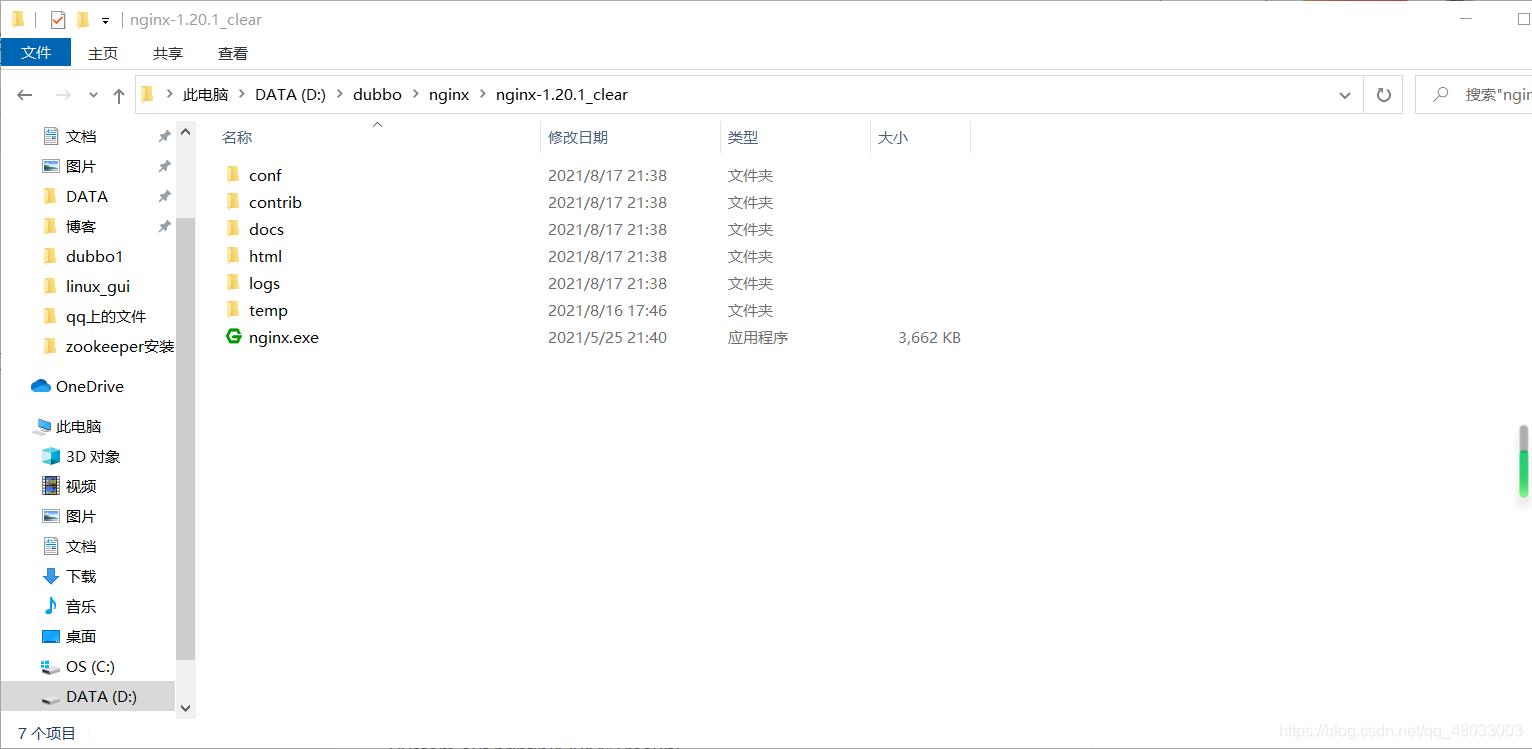
Task: Click pinned 图片 pictures icon in quick access
Action: (x=51, y=166)
